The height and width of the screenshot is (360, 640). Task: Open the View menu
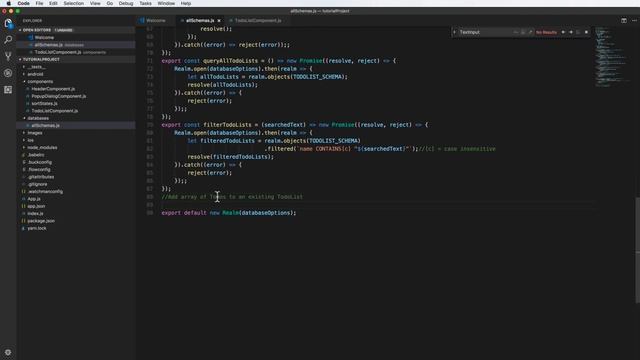tap(95, 3)
